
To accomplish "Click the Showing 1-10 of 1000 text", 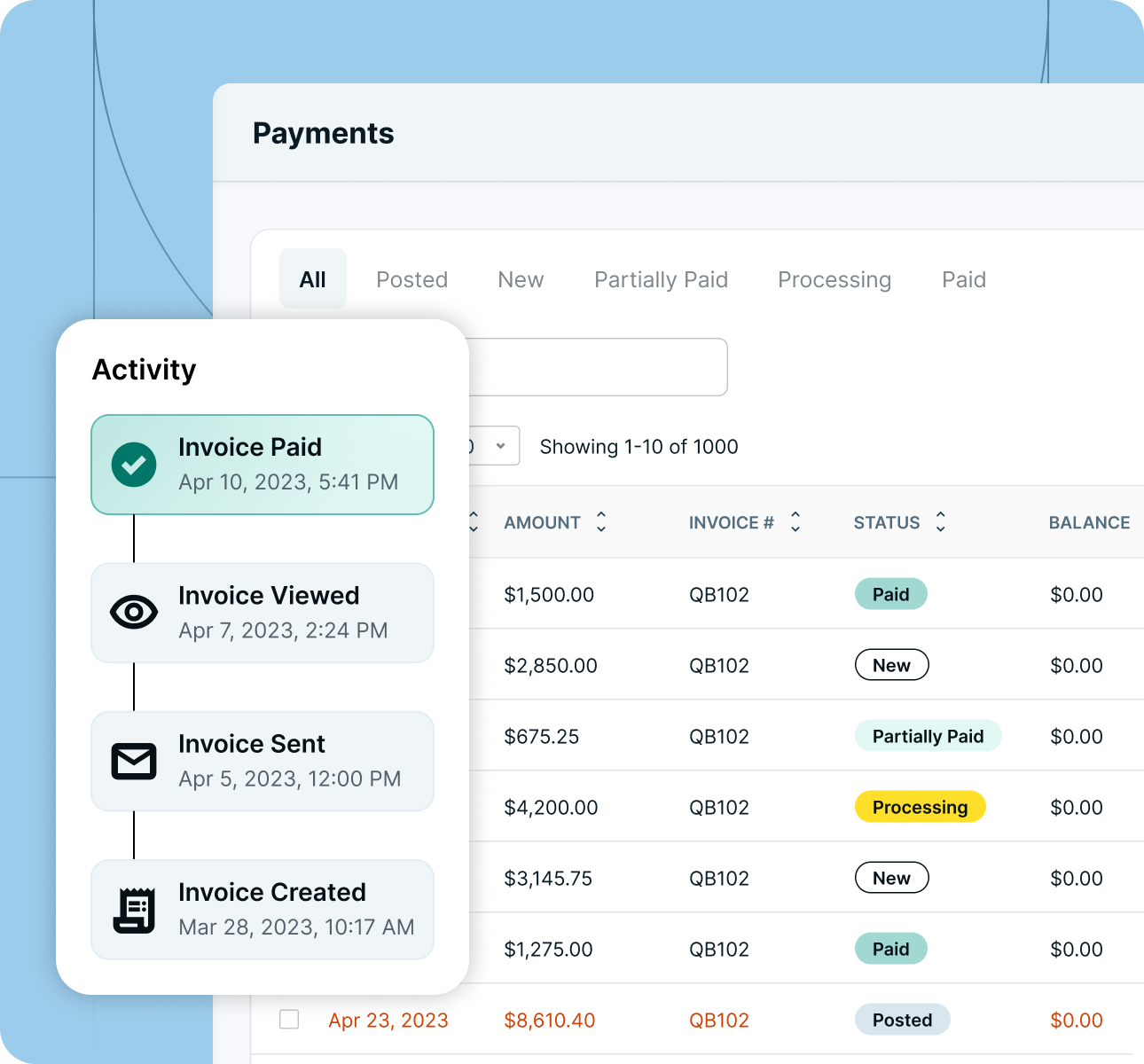I will (x=639, y=447).
